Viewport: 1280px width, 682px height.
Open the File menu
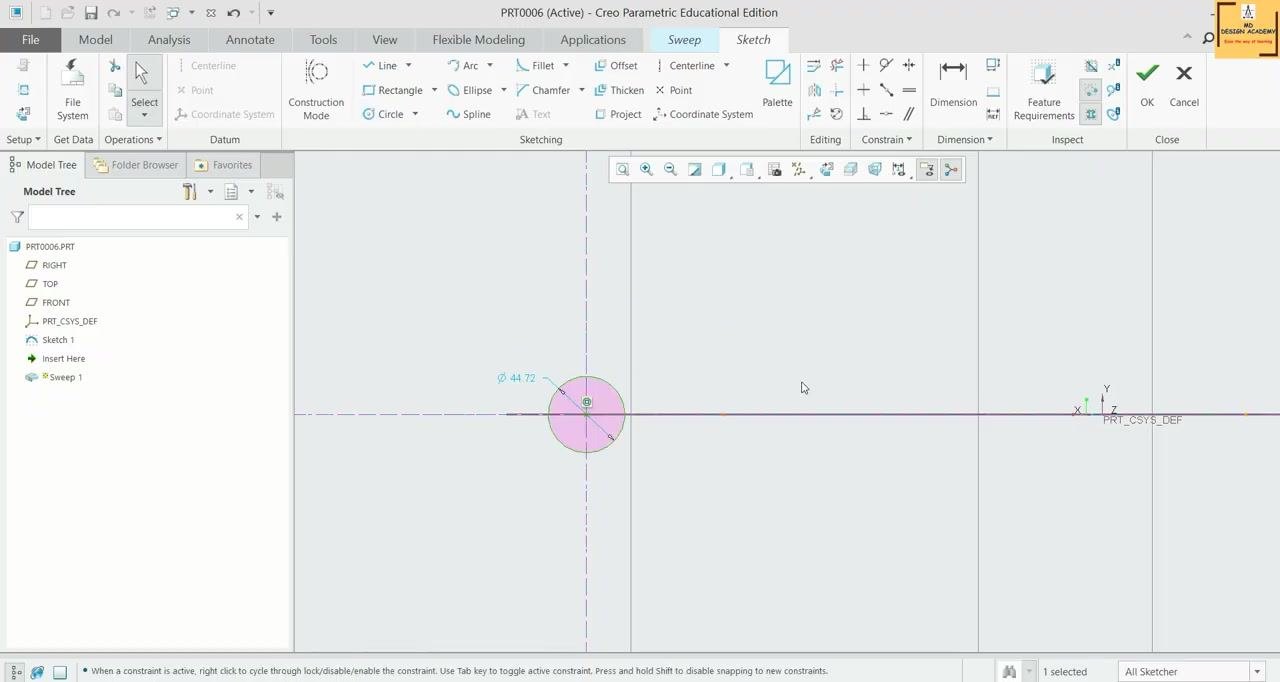click(30, 40)
